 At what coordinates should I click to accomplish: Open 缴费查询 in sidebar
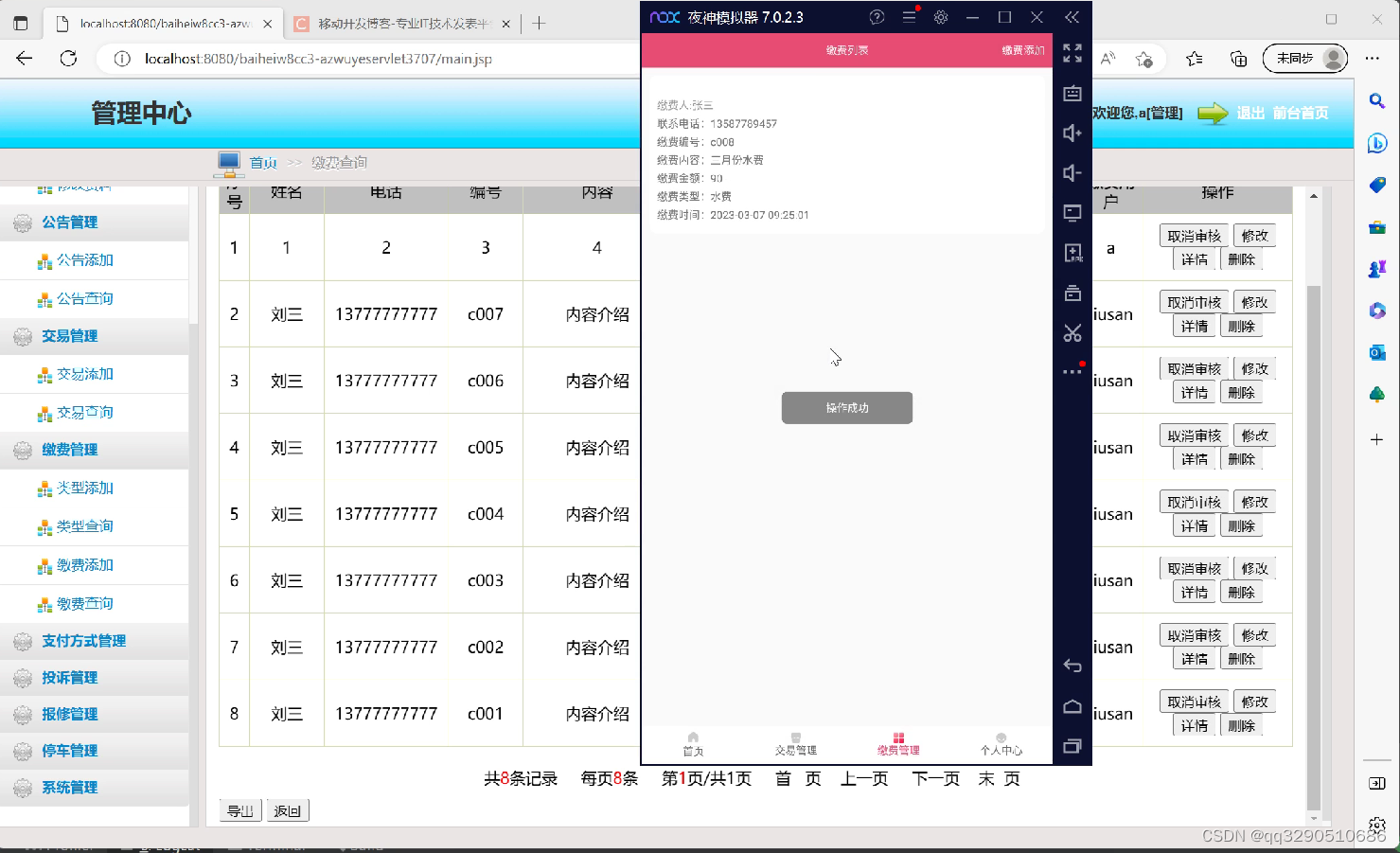[x=84, y=604]
